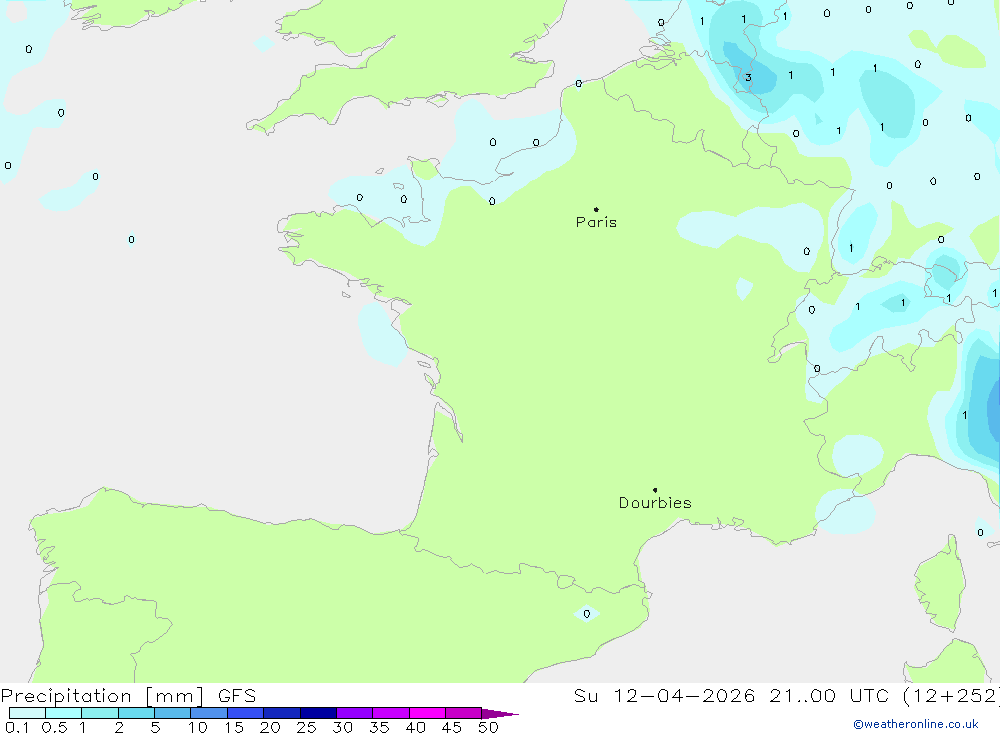
Task: Click the Dourbies location label
Action: [655, 503]
